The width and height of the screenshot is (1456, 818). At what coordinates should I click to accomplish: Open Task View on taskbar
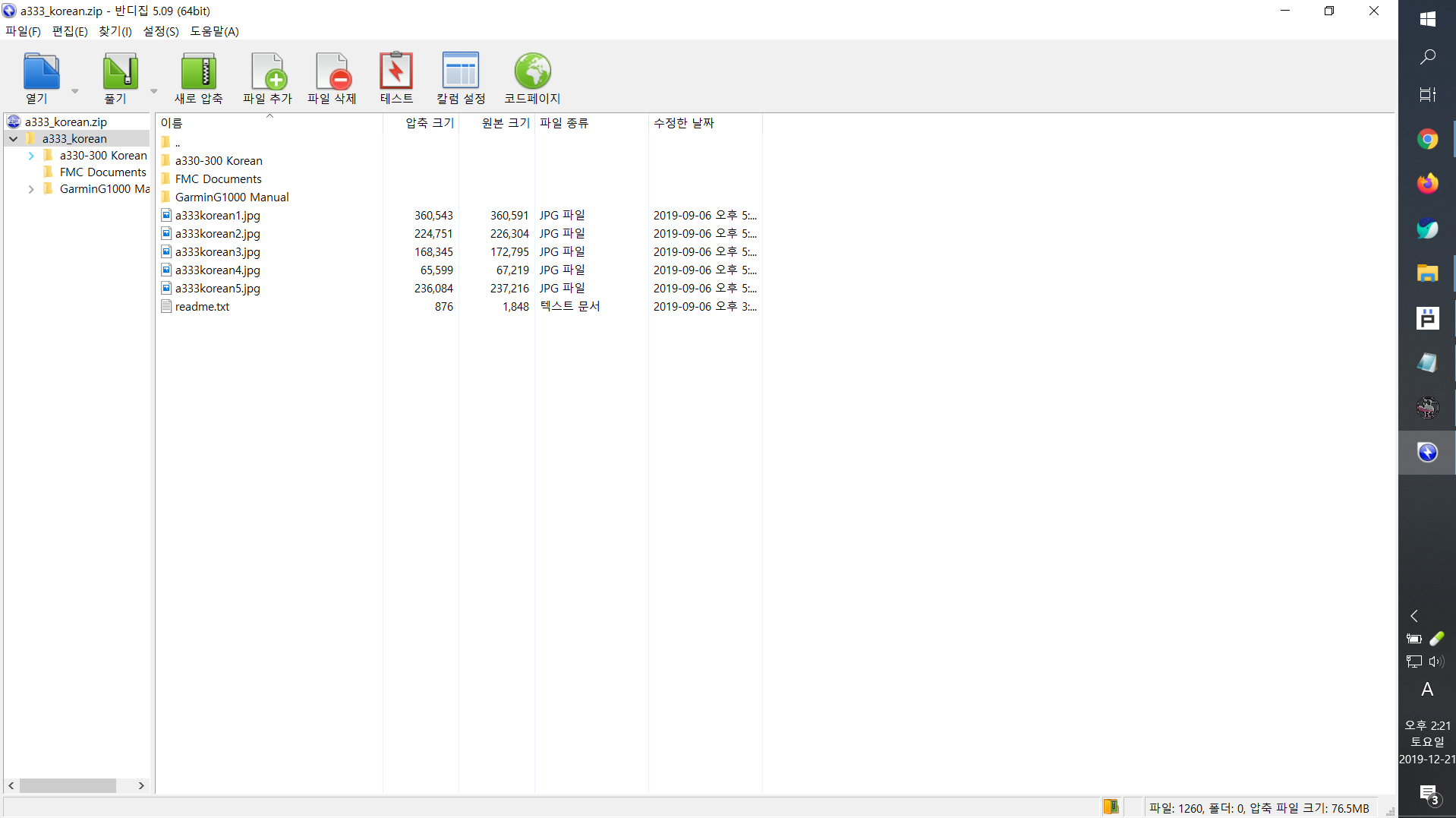coord(1427,95)
